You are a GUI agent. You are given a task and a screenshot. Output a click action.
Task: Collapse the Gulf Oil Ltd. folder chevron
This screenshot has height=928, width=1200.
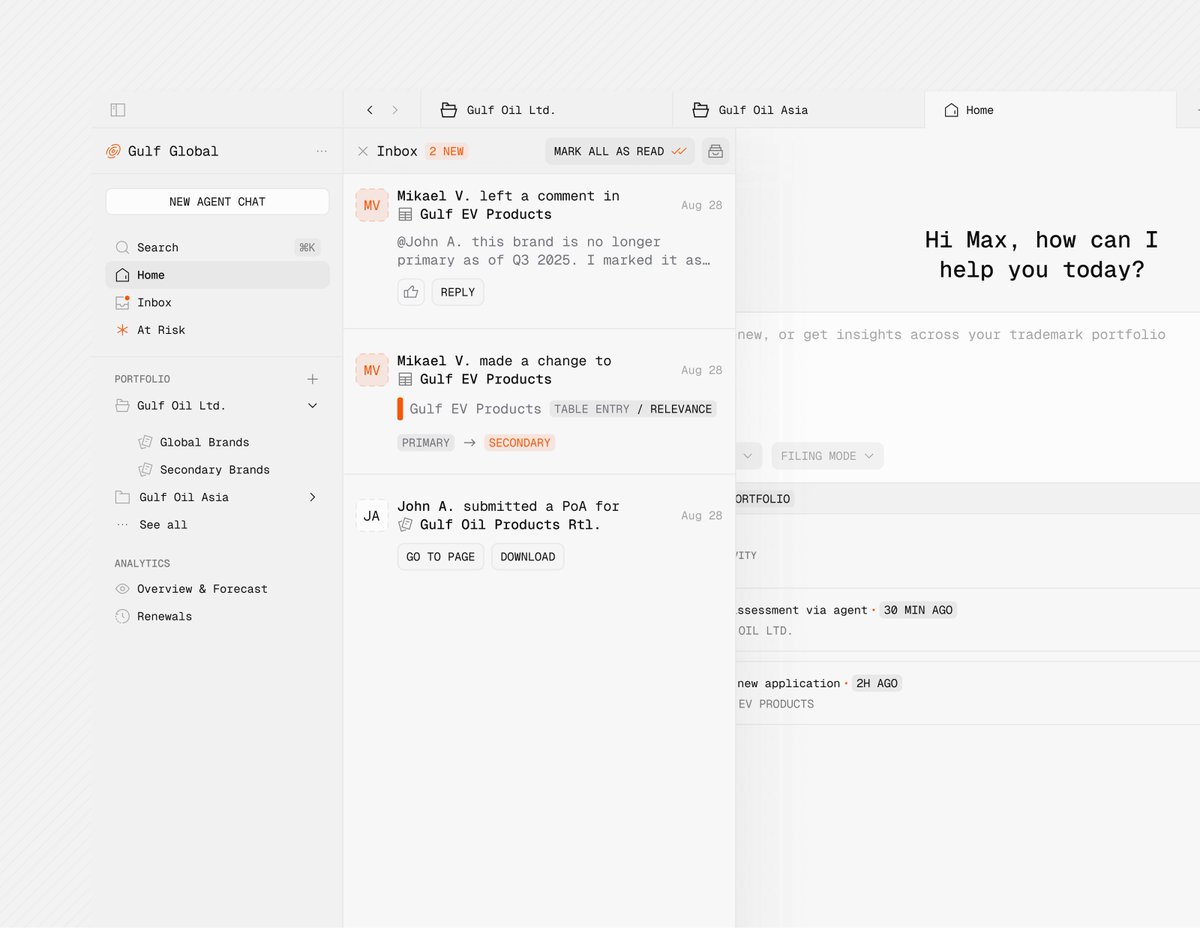[312, 406]
